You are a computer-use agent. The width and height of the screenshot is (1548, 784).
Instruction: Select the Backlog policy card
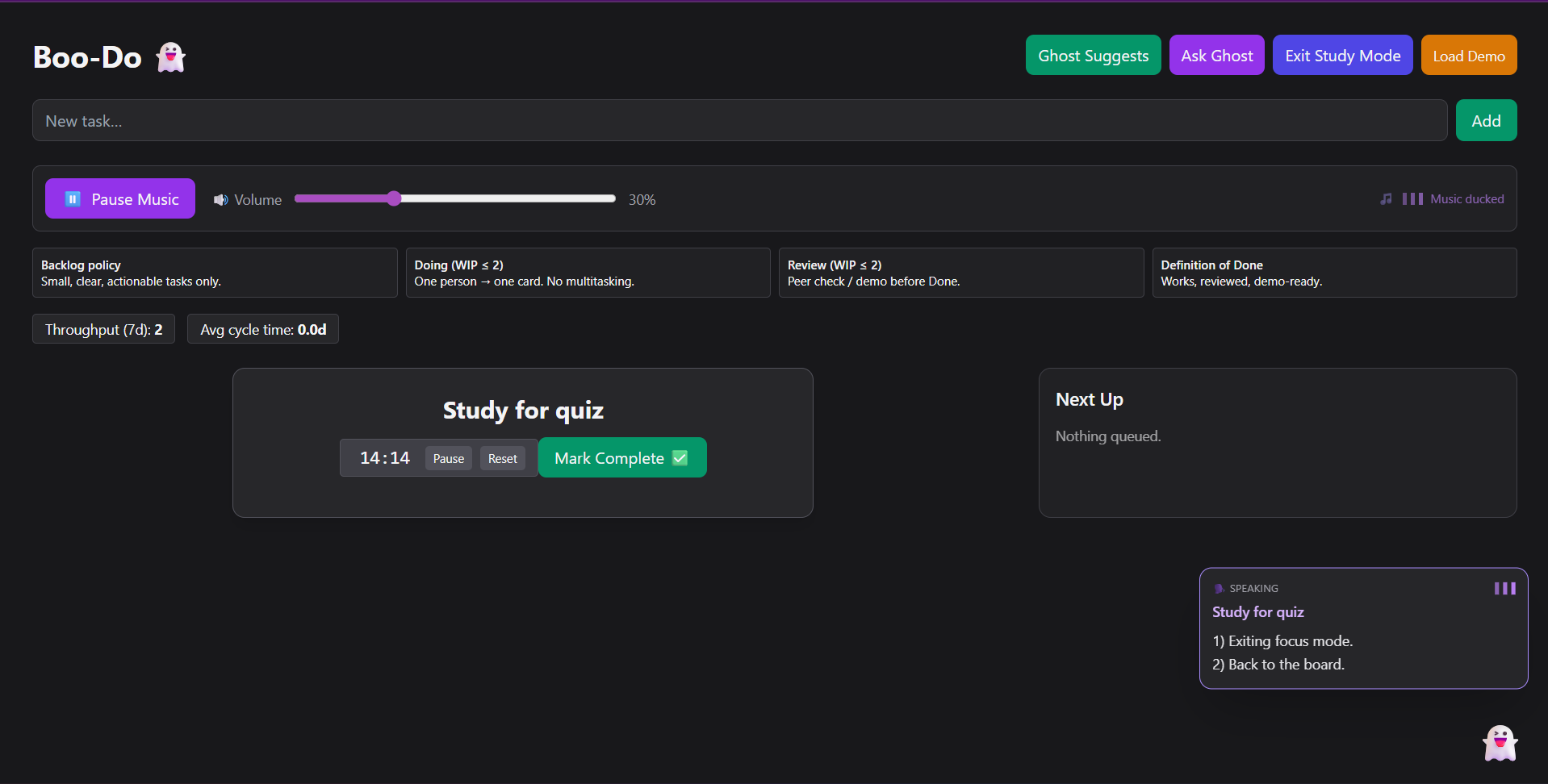215,273
